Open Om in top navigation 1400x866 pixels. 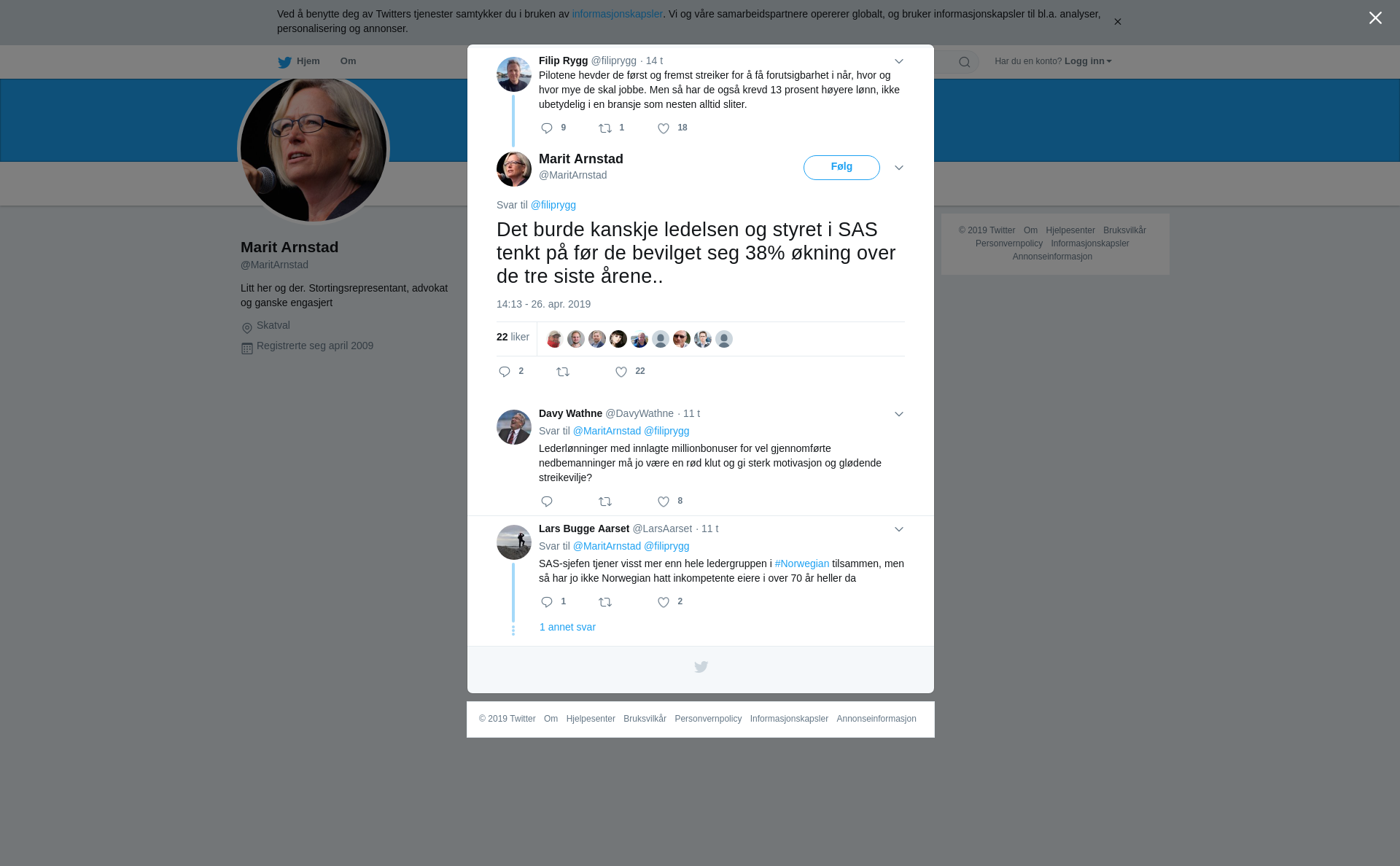348,61
